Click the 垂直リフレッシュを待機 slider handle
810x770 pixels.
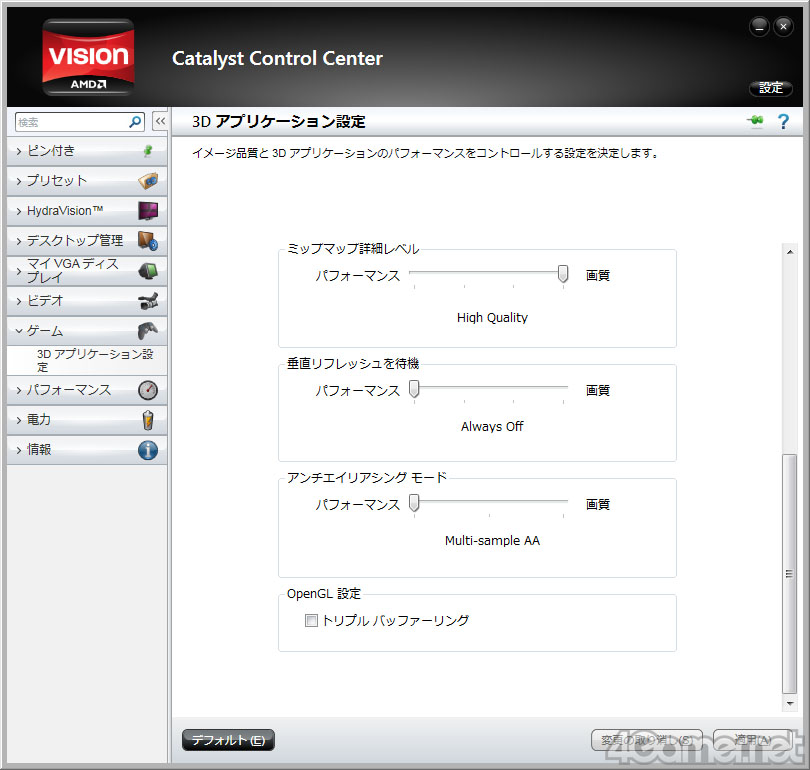[x=414, y=389]
